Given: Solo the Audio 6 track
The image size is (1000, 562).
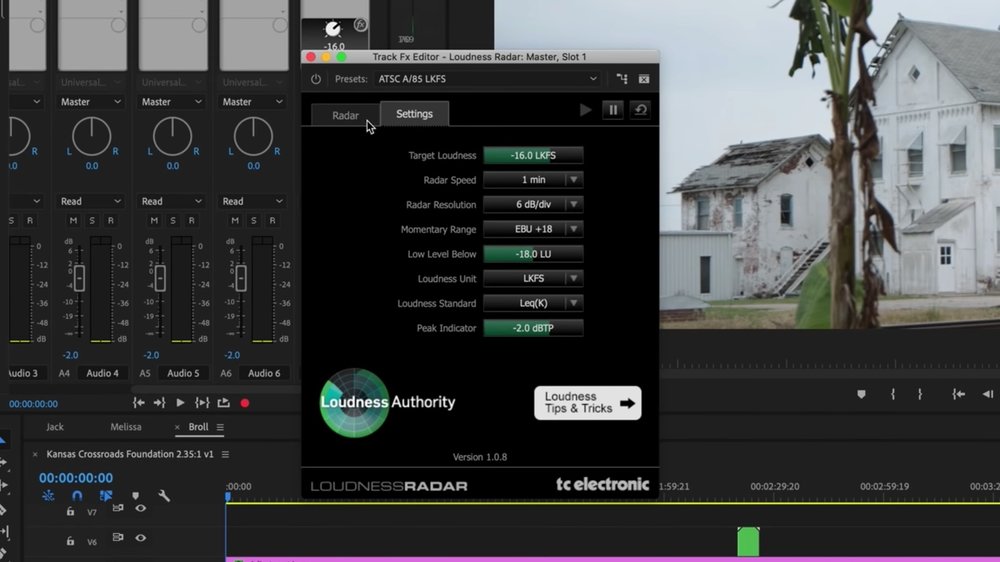Looking at the screenshot, I should (x=254, y=221).
